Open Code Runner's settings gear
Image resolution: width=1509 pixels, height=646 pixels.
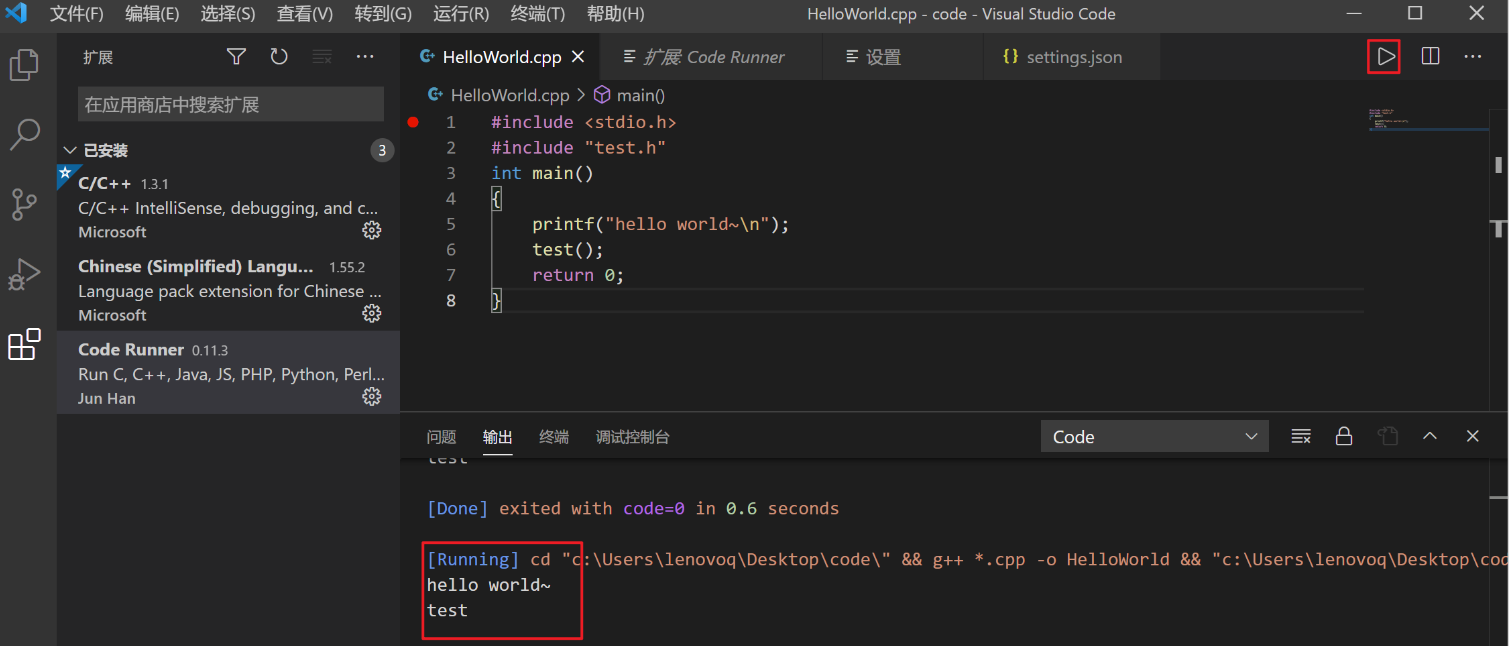pos(371,396)
